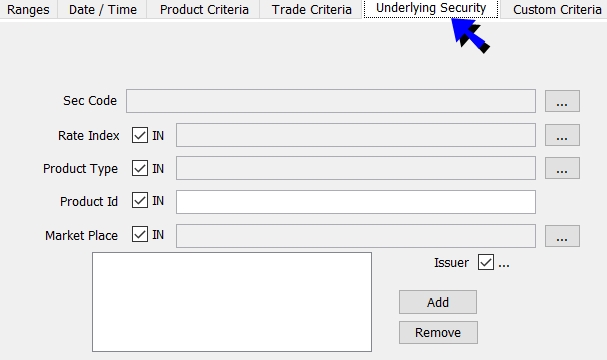Toggle the Product Type IN checkbox
This screenshot has width=607, height=360.
pos(140,168)
